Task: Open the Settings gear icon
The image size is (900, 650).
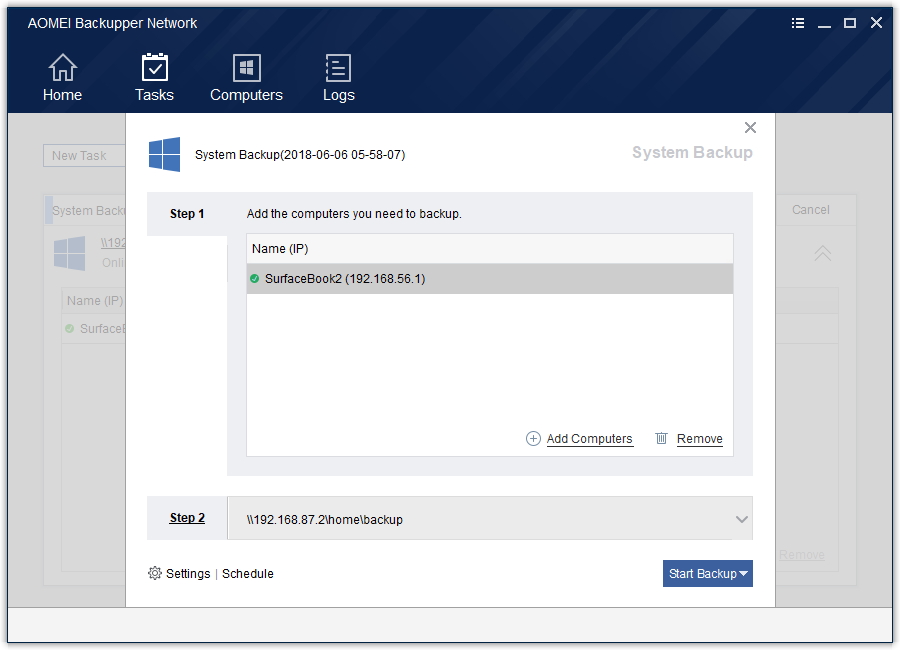Action: [x=155, y=573]
